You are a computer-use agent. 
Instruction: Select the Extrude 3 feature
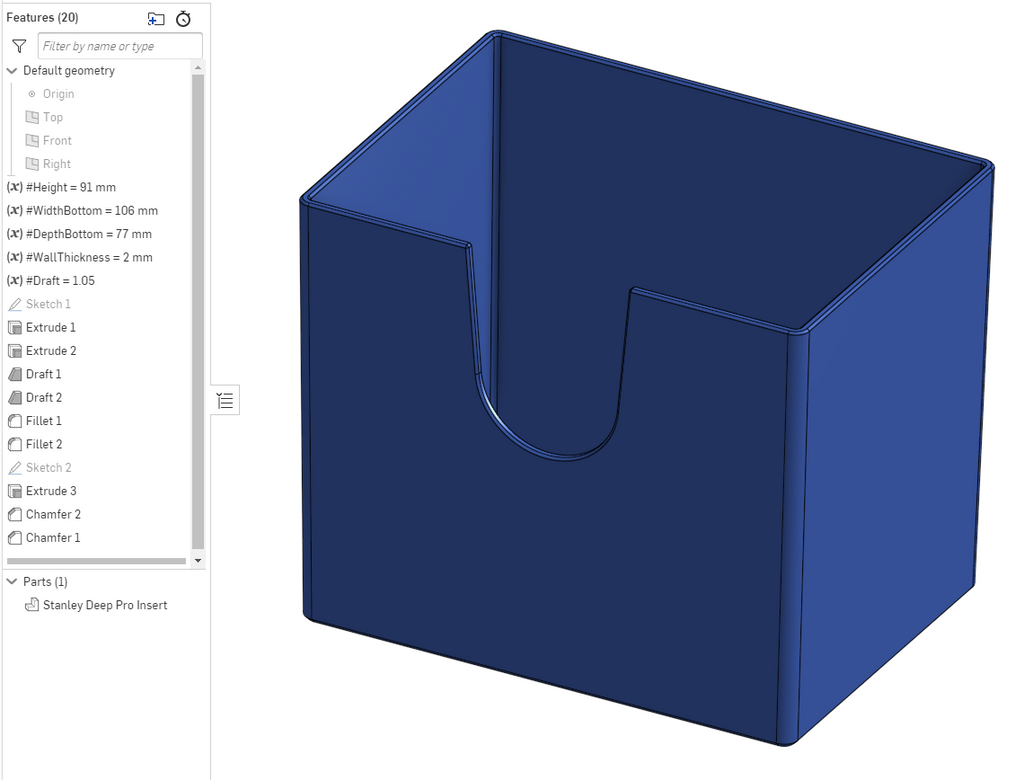(51, 491)
